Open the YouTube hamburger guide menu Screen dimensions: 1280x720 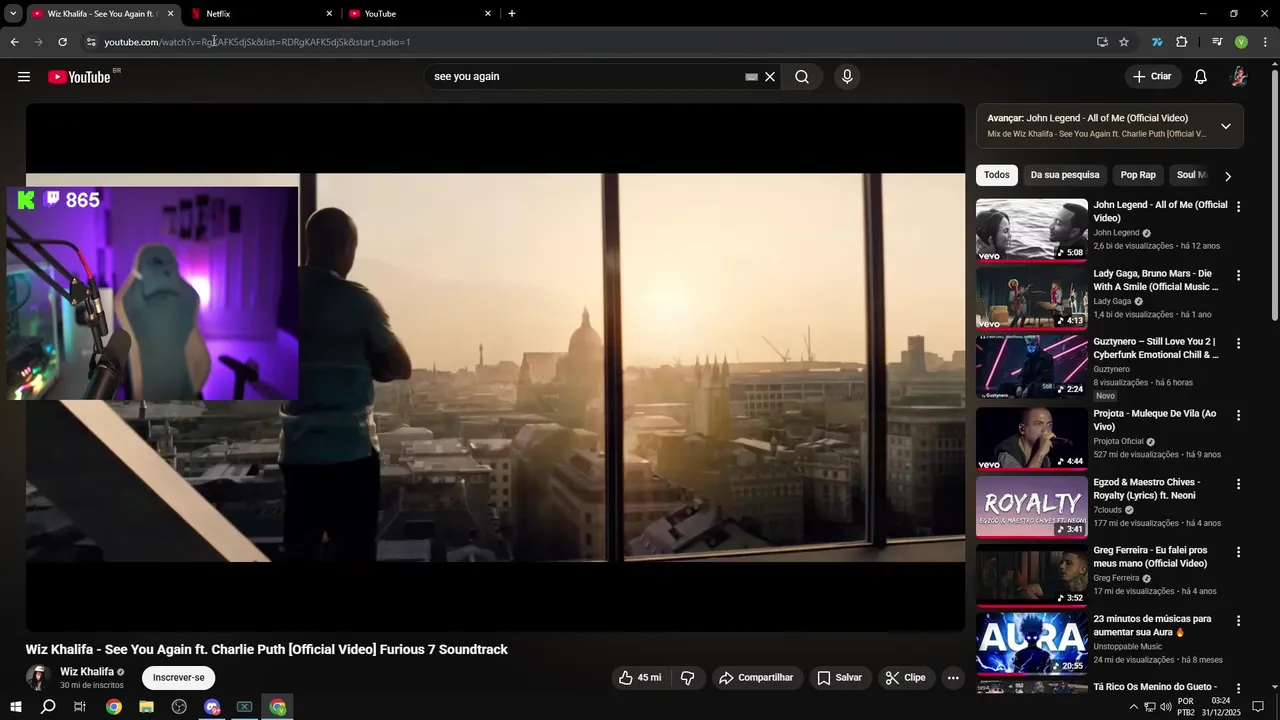(x=24, y=77)
